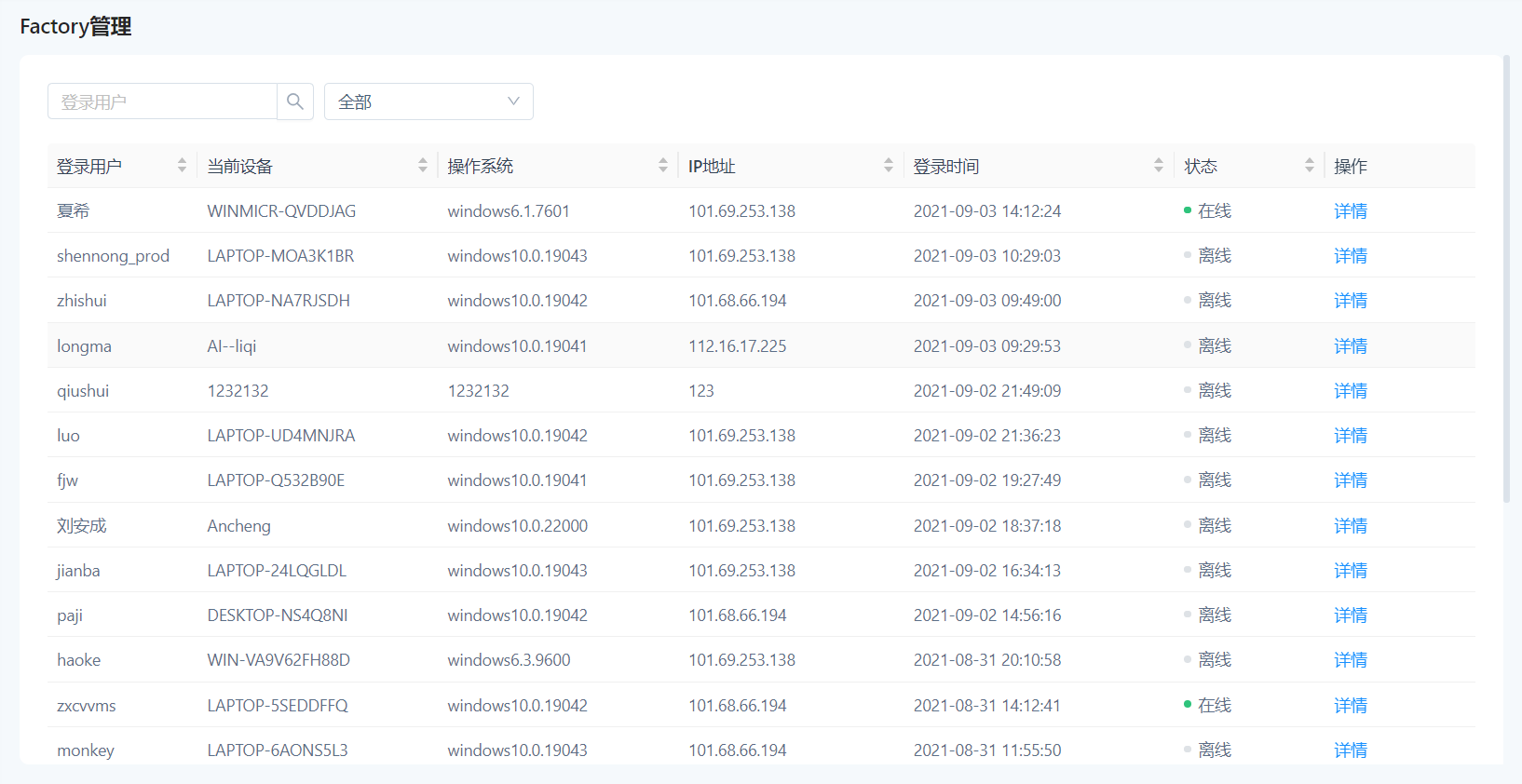Sort by 当前设备 column sort icon
The height and width of the screenshot is (784, 1522).
pos(423,166)
